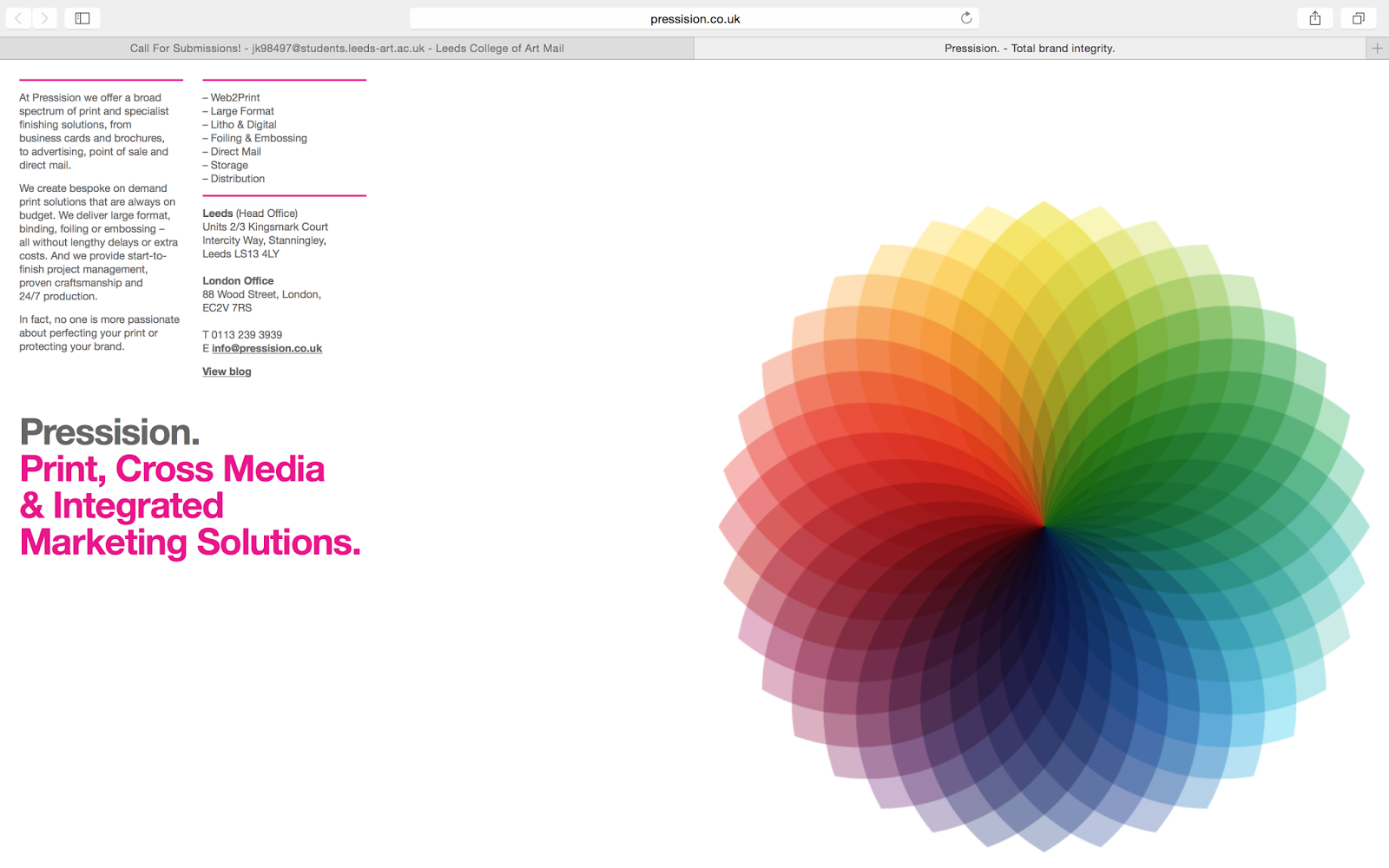Screen dimensions: 1389x868
Task: Show all tabs overview icon
Action: pyautogui.click(x=1359, y=18)
